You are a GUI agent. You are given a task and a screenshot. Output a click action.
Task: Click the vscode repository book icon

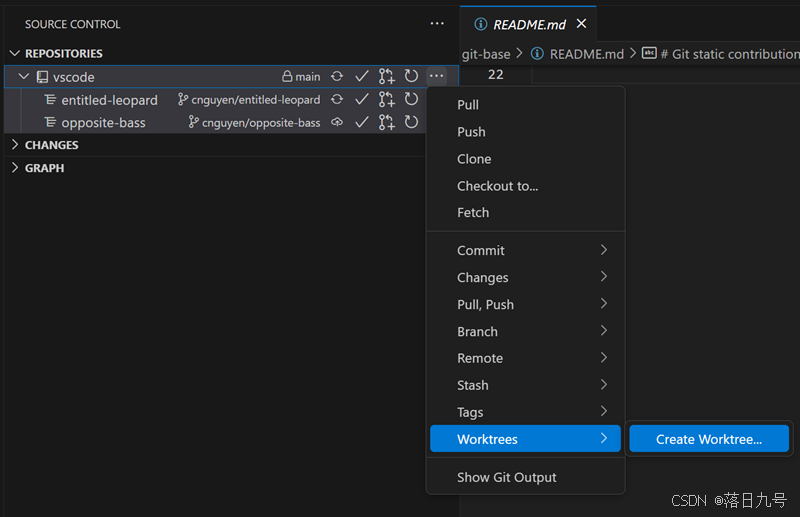[x=42, y=77]
